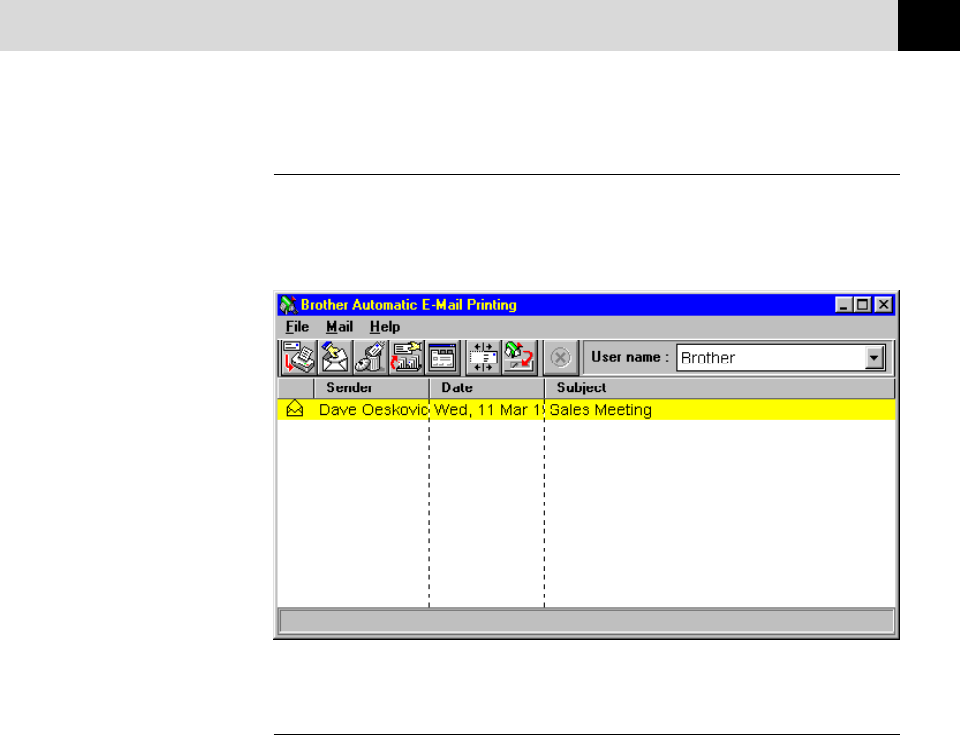
Task: Open the Help menu
Action: point(384,326)
